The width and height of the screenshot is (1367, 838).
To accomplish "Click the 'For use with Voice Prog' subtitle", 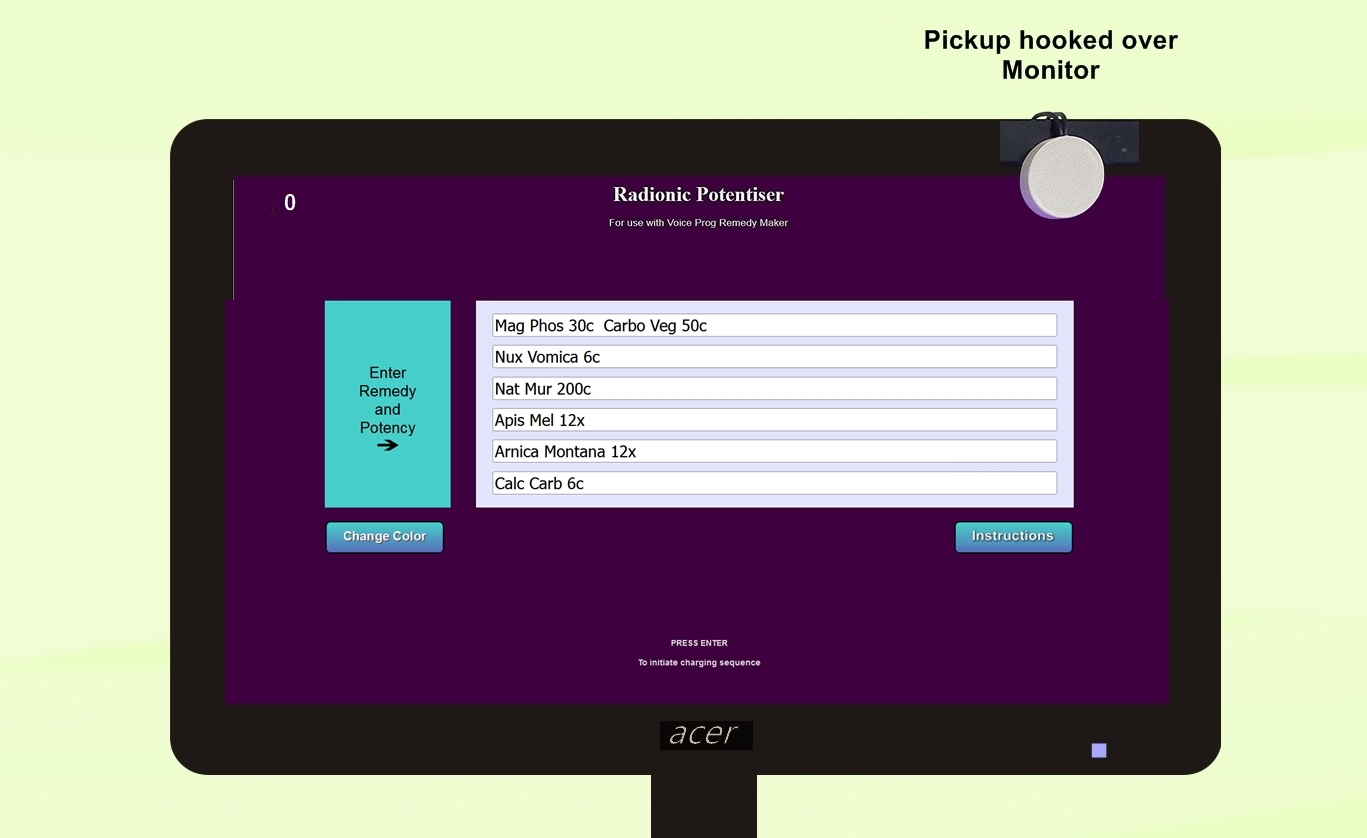I will click(x=698, y=223).
